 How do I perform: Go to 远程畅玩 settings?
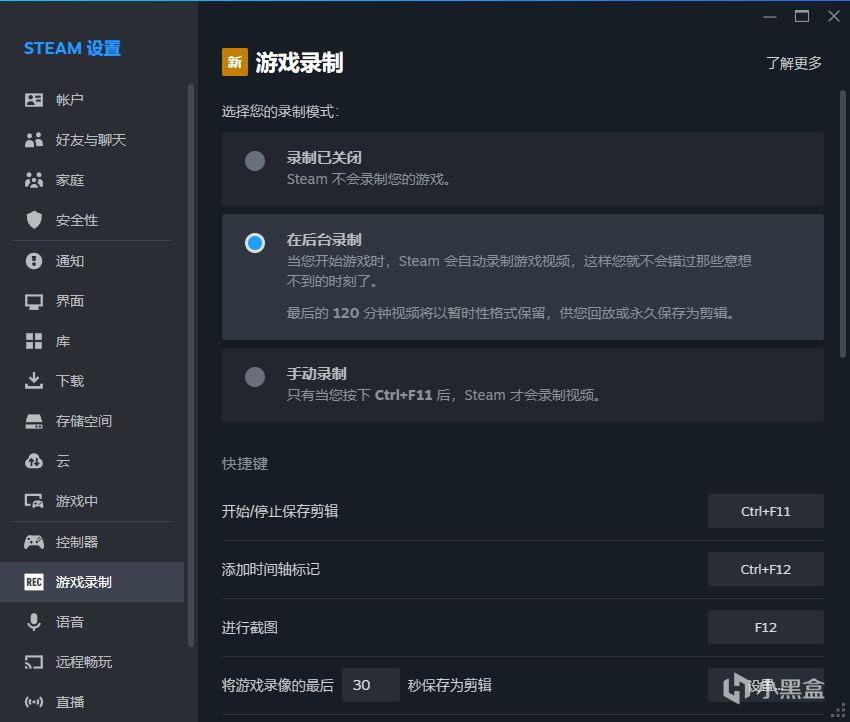92,662
